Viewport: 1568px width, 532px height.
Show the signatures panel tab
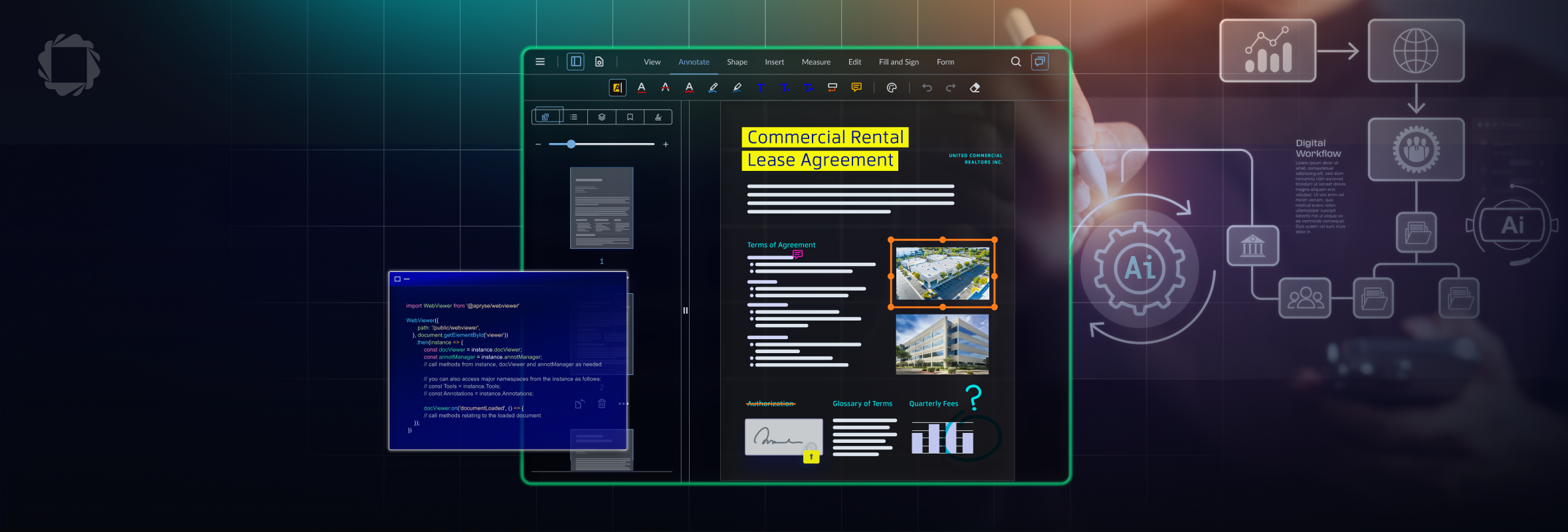click(658, 117)
